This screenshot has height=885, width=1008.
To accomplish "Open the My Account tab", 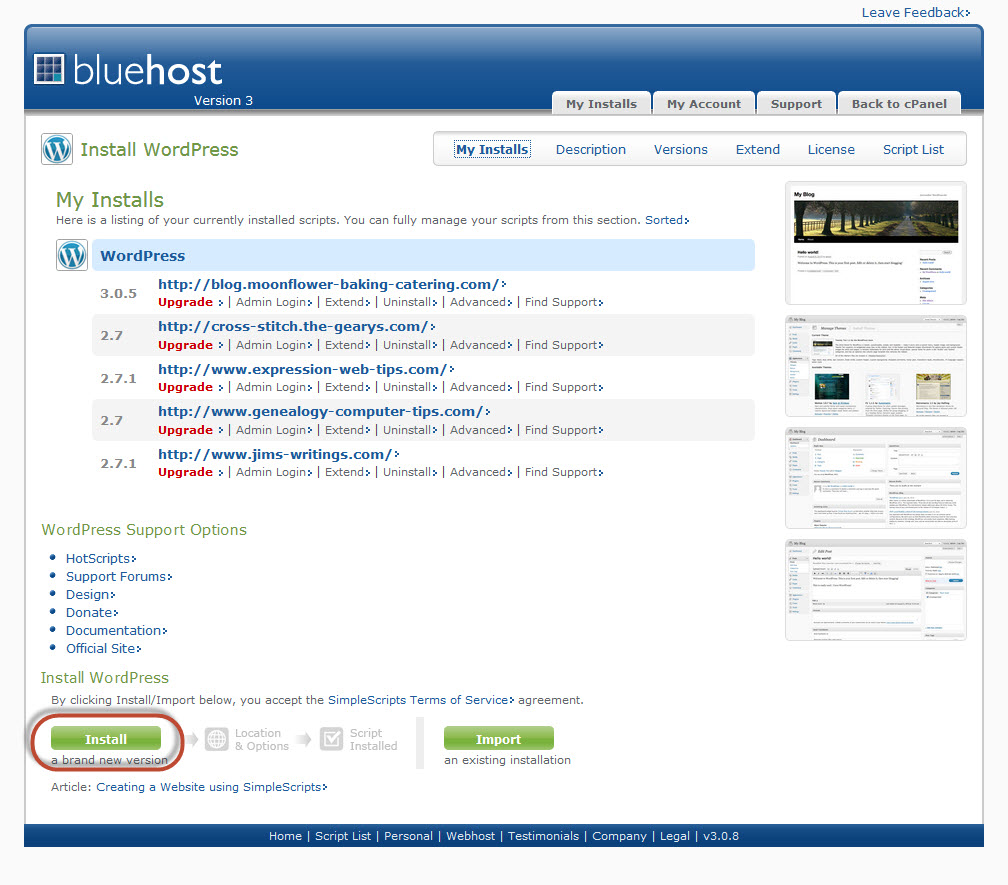I will (x=703, y=103).
